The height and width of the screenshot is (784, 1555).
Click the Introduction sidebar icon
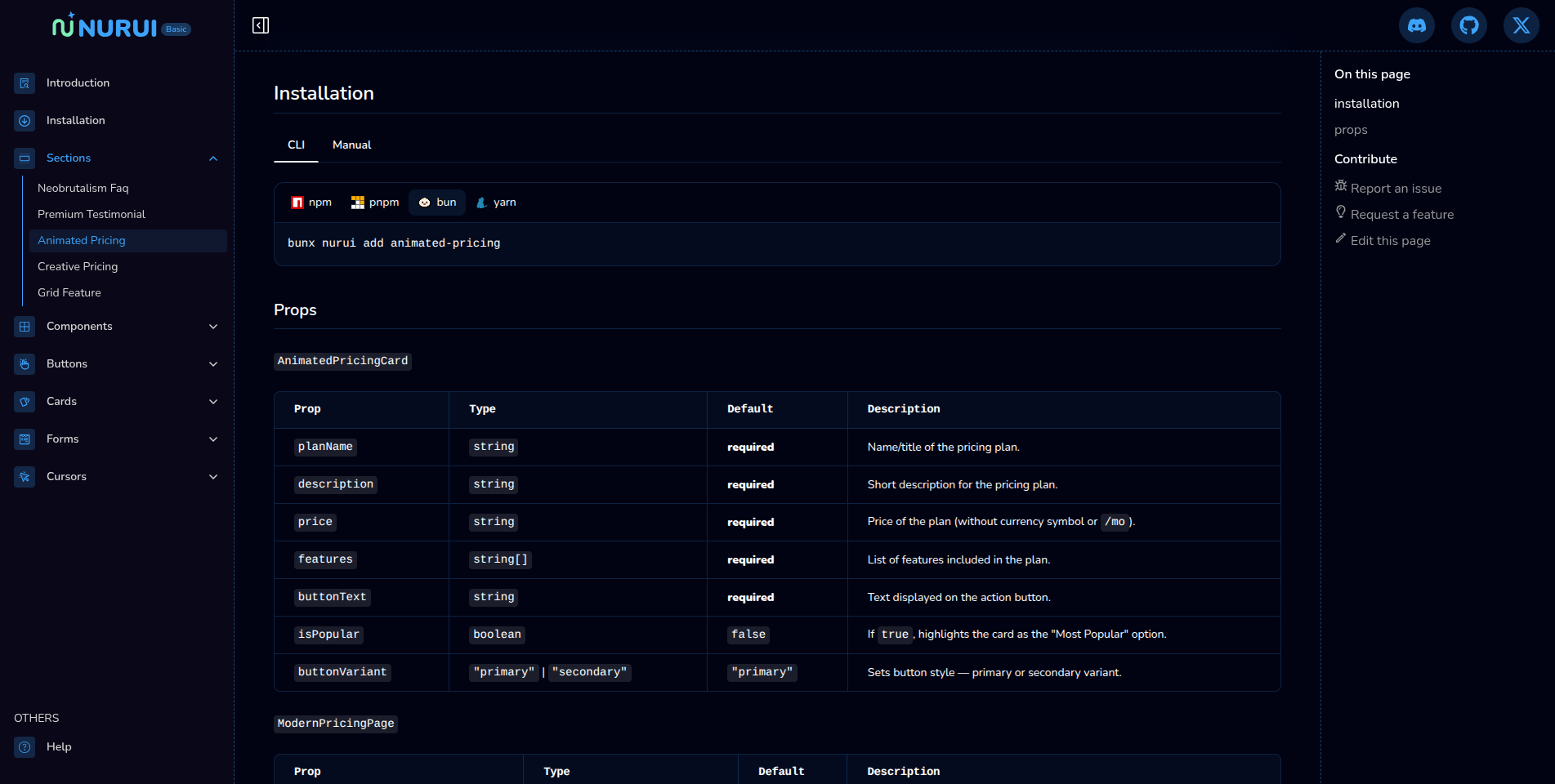pos(25,83)
